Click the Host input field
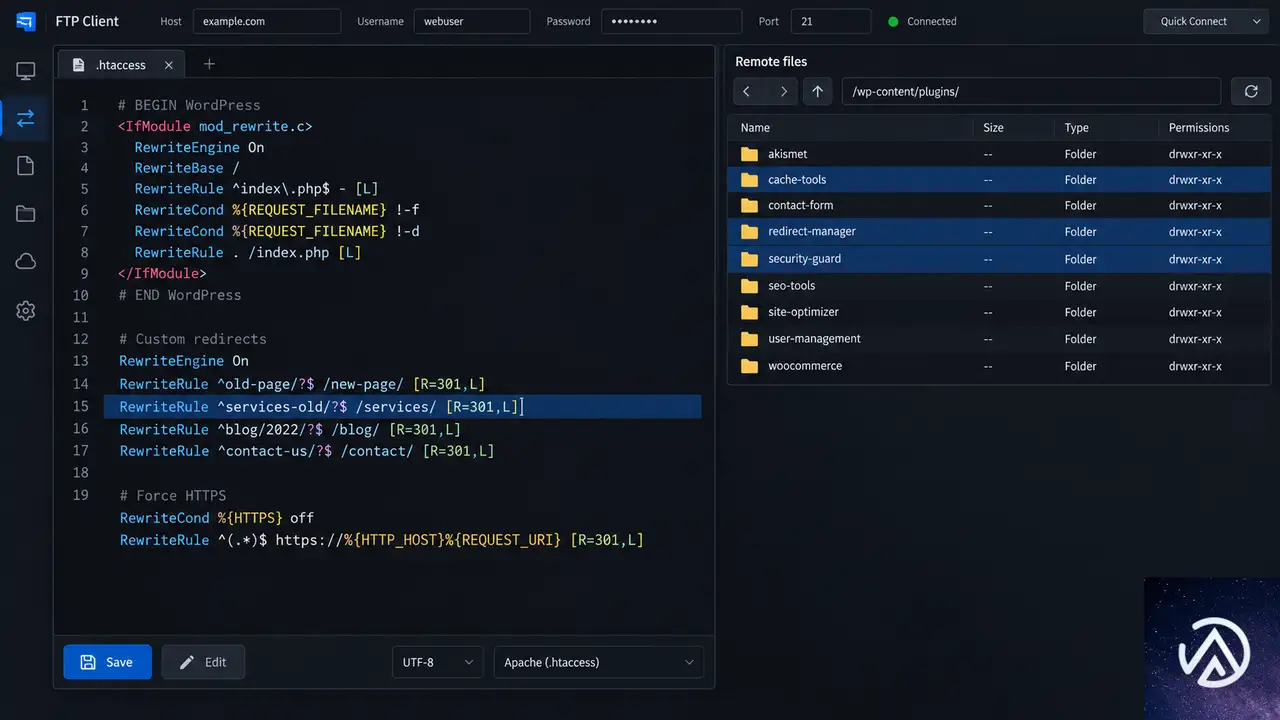Image resolution: width=1280 pixels, height=720 pixels. [x=267, y=21]
